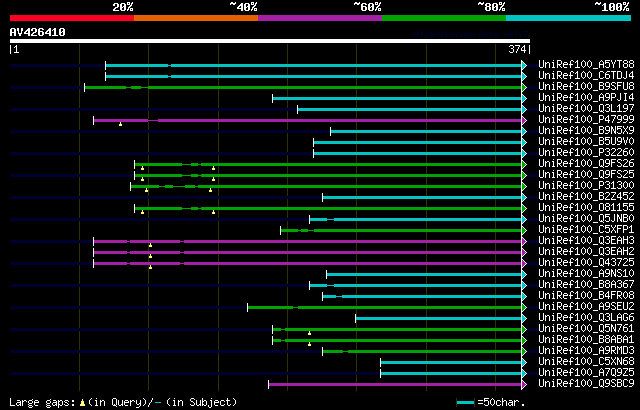Select the UniRef100_C5XN68 label
The width and height of the screenshot is (640, 410).
(x=586, y=362)
